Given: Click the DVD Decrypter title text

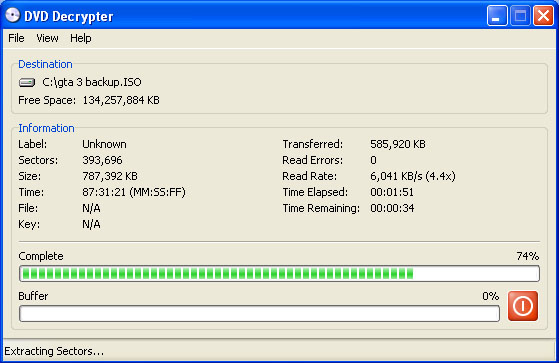Looking at the screenshot, I should pyautogui.click(x=68, y=16).
